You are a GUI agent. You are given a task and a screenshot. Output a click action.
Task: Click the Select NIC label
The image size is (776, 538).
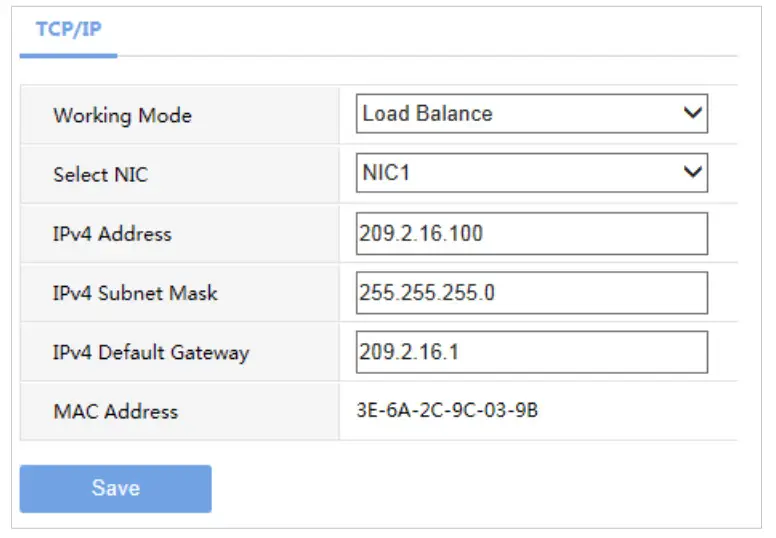[x=100, y=174]
